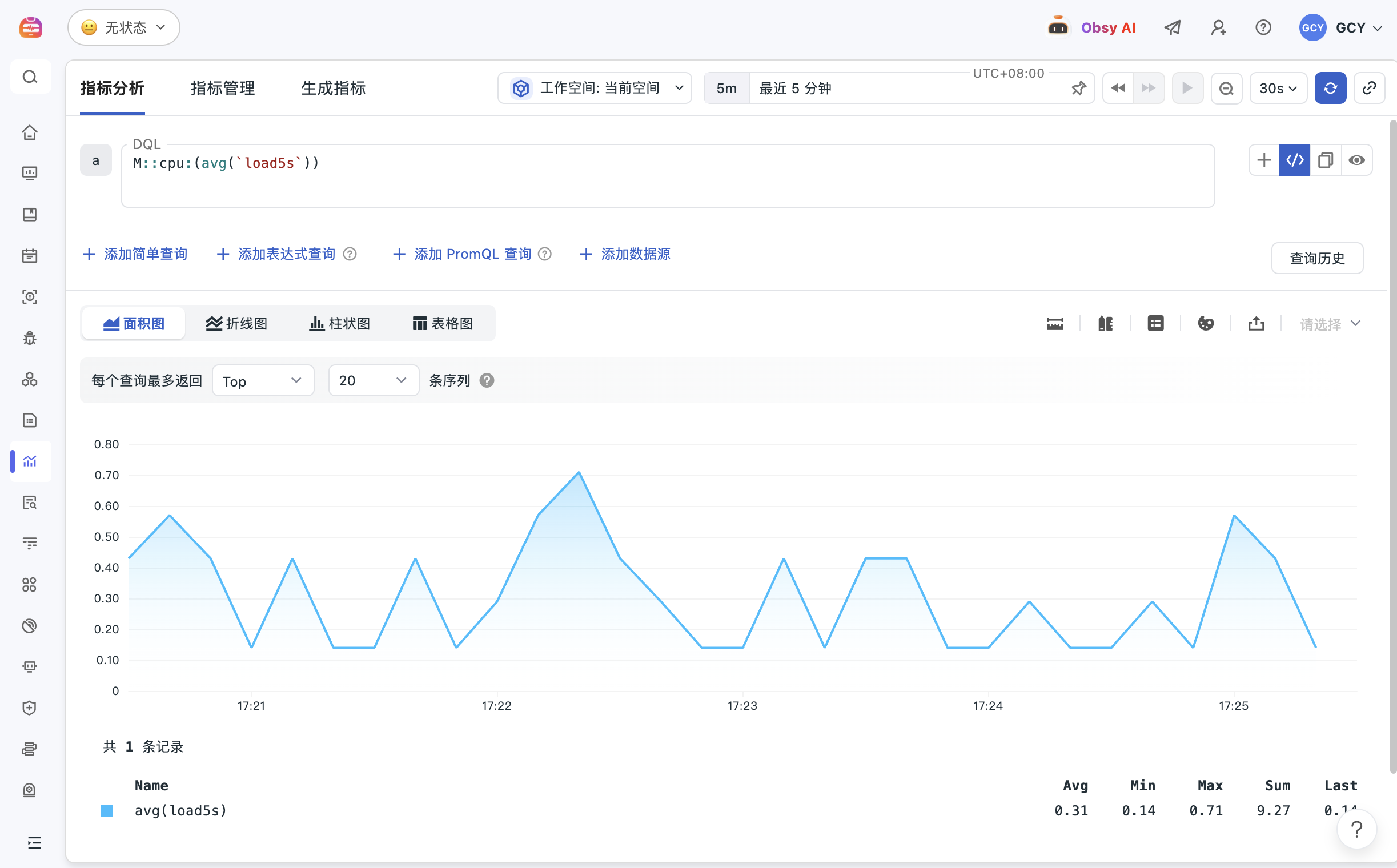Viewport: 1397px width, 868px height.
Task: Open the 请选择 dropdown
Action: click(x=1330, y=324)
